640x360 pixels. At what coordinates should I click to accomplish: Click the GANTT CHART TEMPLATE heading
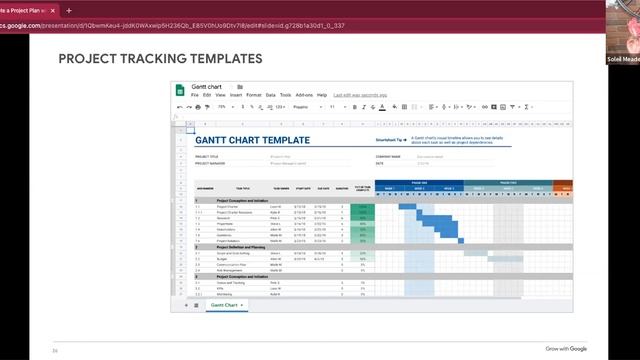coord(252,140)
